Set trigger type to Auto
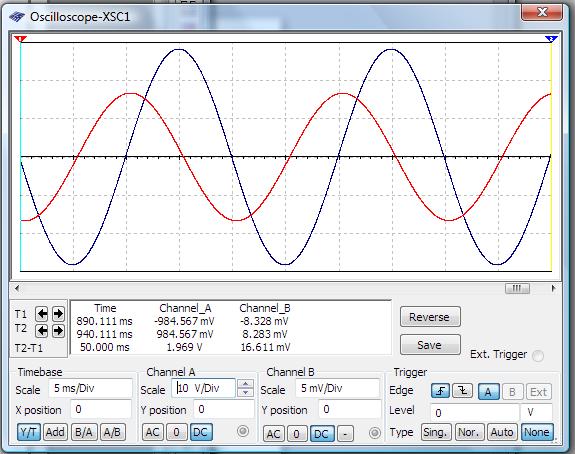The height and width of the screenshot is (454, 575). 502,432
